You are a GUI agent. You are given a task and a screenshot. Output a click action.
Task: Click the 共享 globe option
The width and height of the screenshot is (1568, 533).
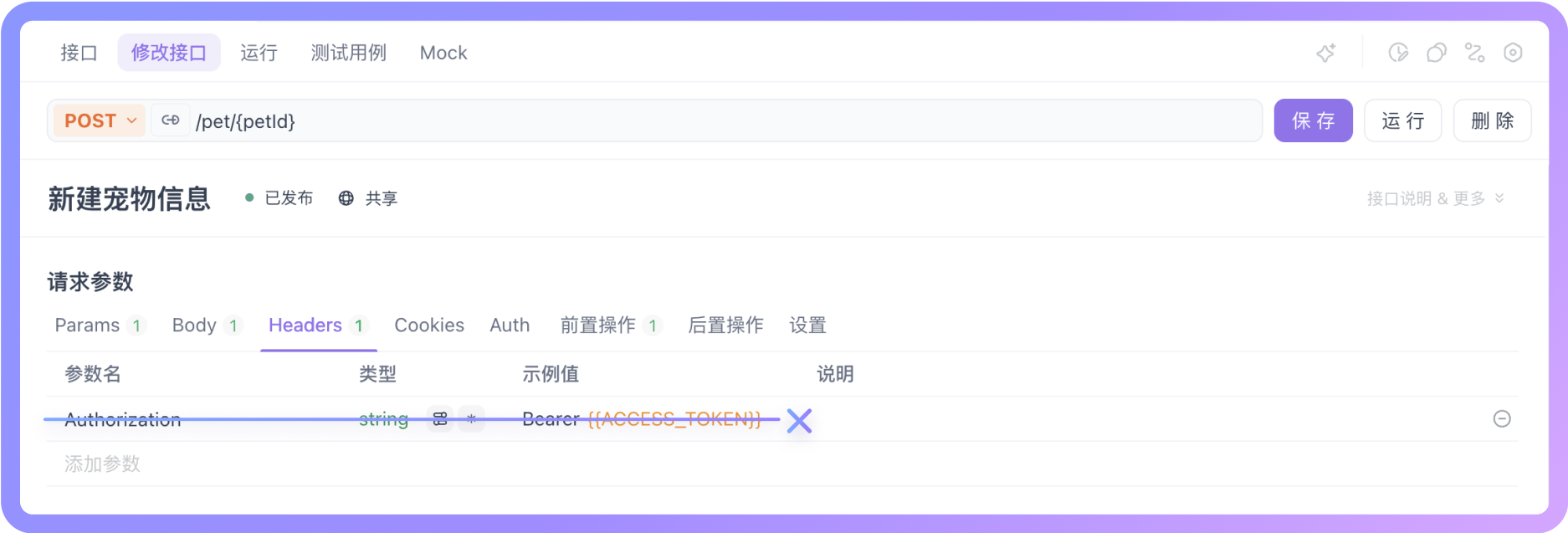click(368, 198)
